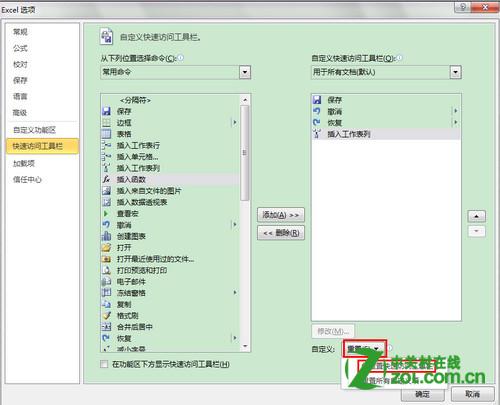Select the 格式刷 command
500x405 pixels.
pyautogui.click(x=170, y=316)
